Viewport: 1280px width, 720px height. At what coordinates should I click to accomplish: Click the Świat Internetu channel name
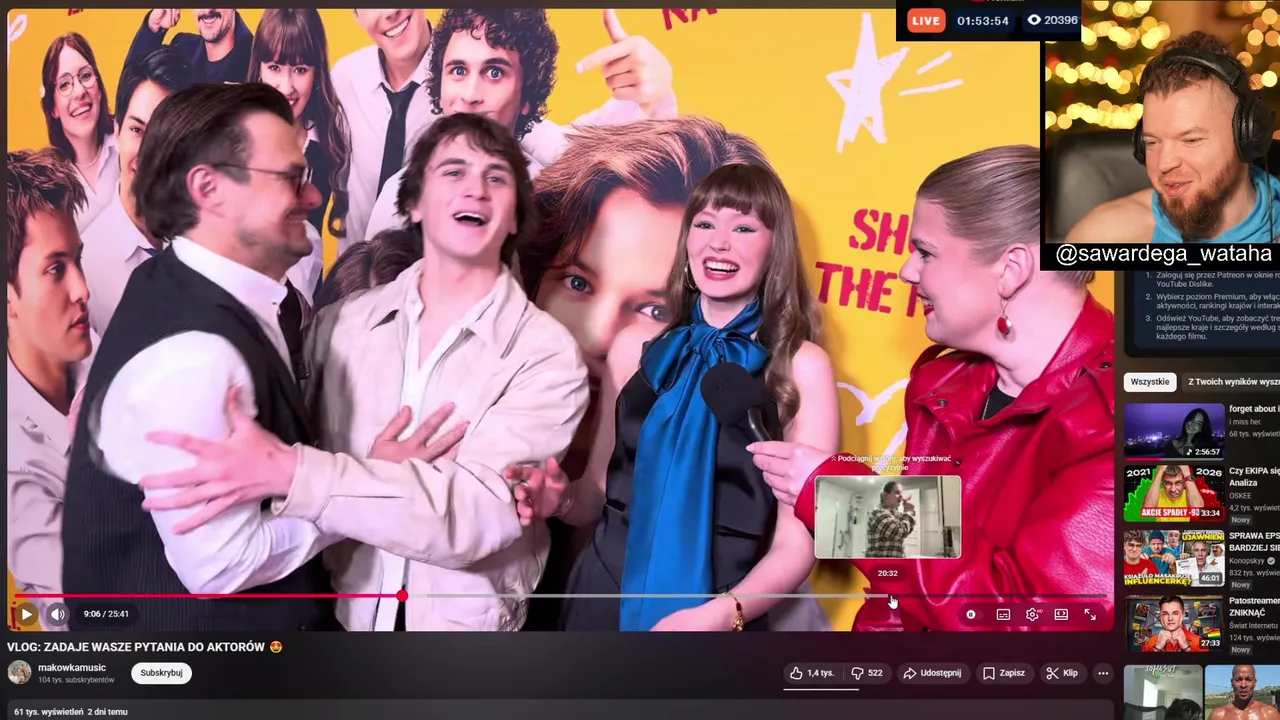[1254, 625]
